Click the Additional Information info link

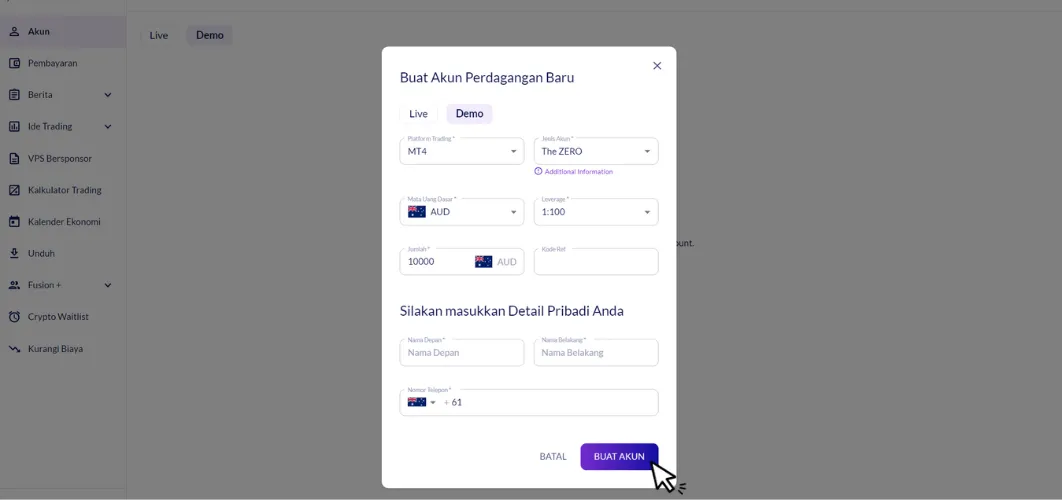pyautogui.click(x=574, y=172)
